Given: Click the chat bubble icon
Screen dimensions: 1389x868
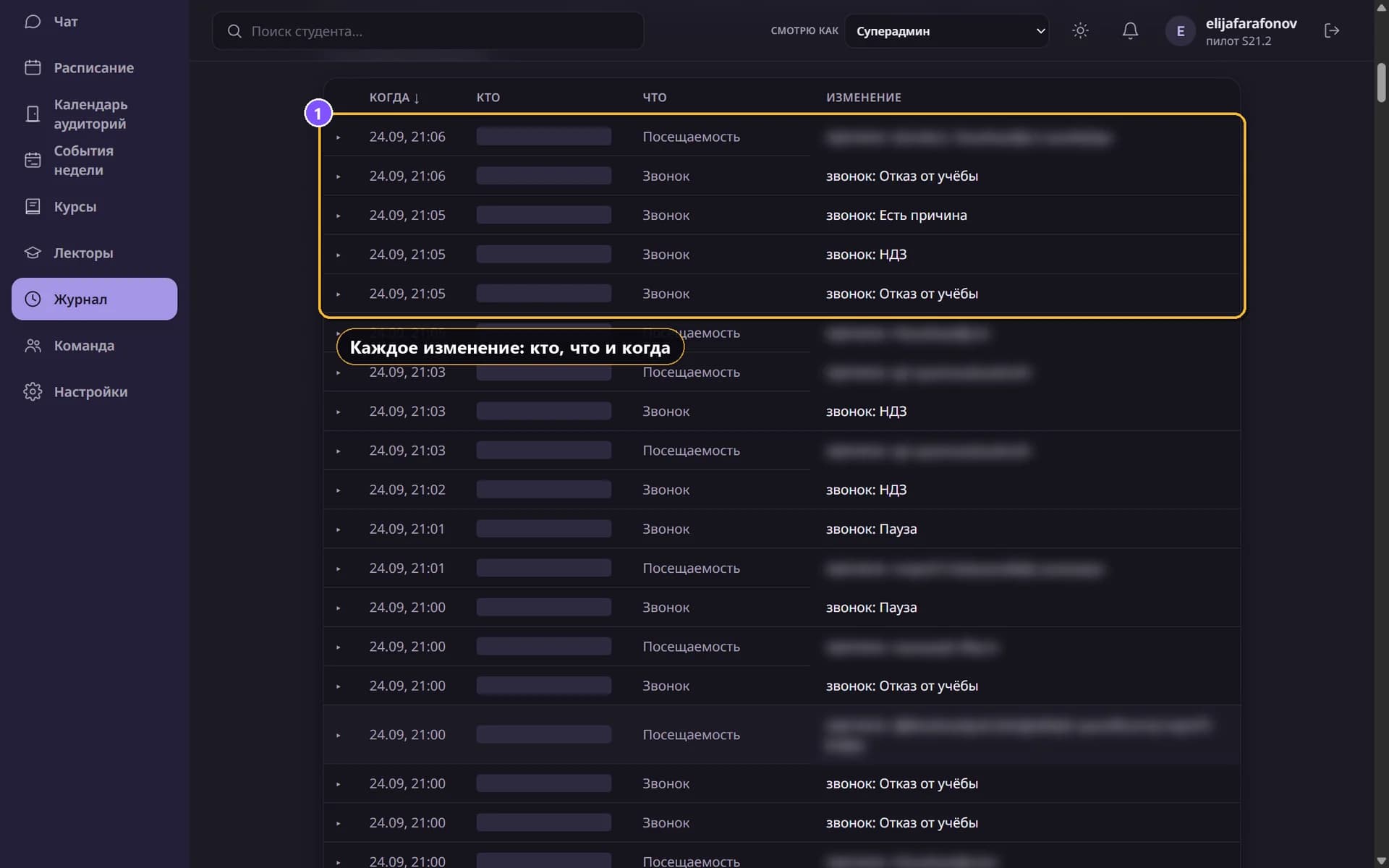Looking at the screenshot, I should click(x=33, y=22).
